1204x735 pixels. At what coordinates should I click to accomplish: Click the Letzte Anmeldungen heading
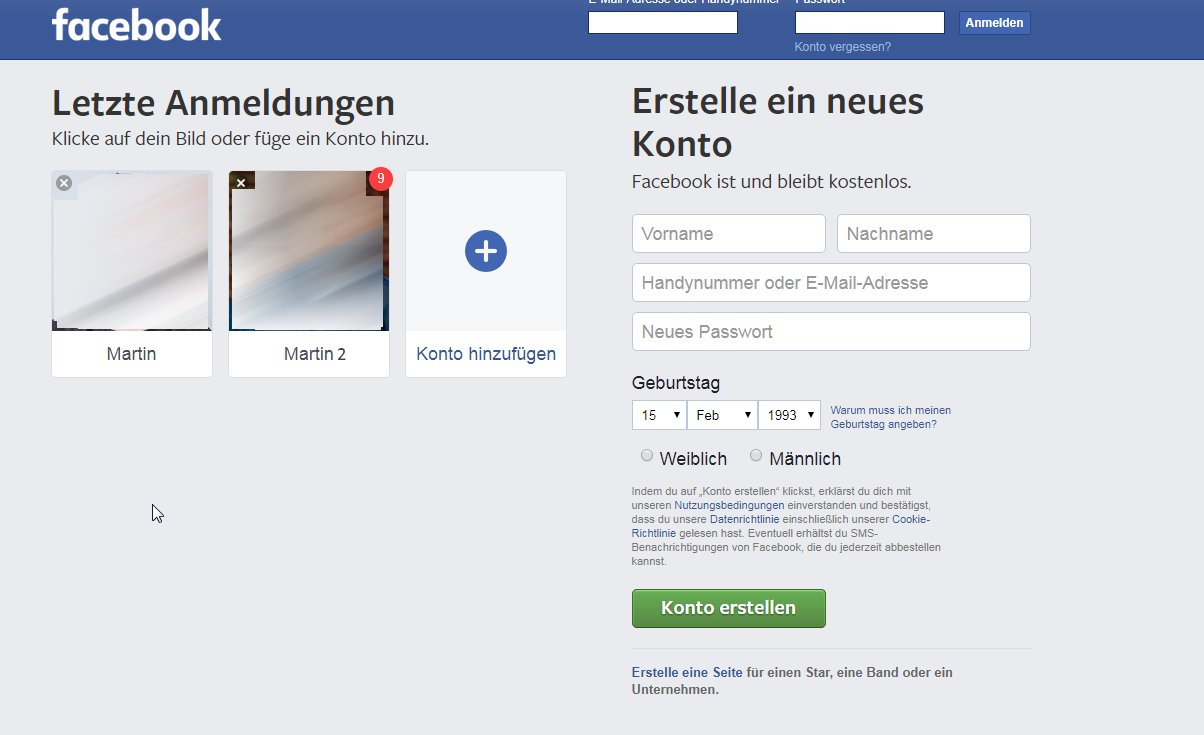pyautogui.click(x=223, y=103)
